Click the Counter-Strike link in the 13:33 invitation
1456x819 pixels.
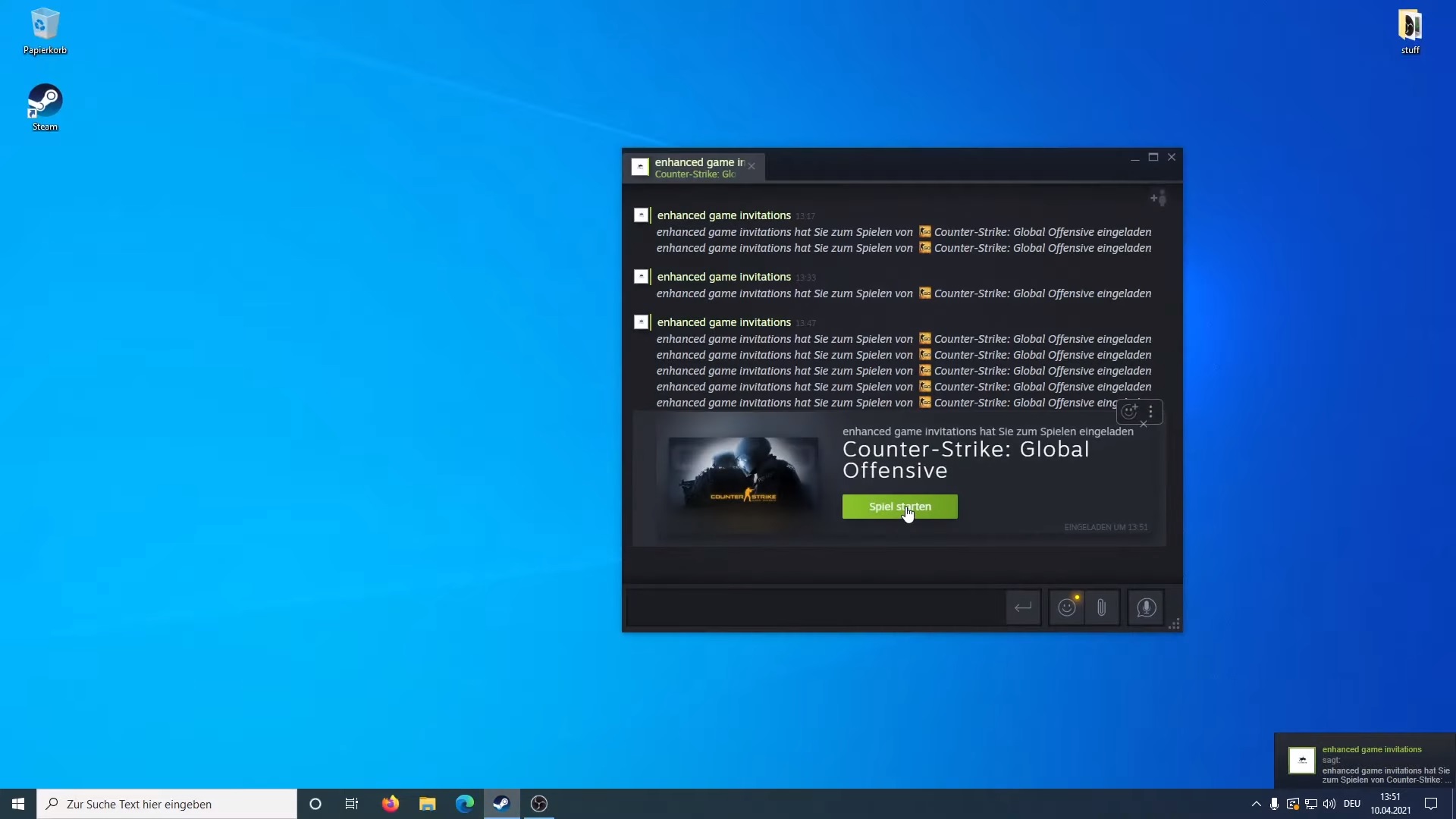(1006, 293)
